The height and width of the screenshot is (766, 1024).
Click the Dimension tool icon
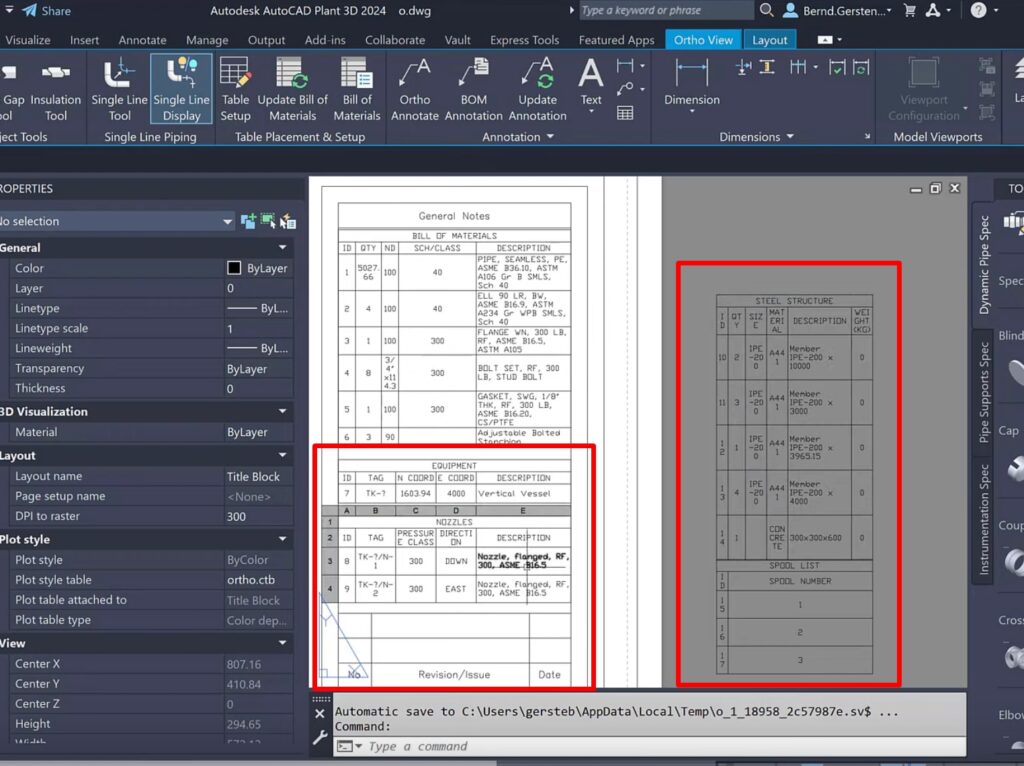click(x=691, y=72)
